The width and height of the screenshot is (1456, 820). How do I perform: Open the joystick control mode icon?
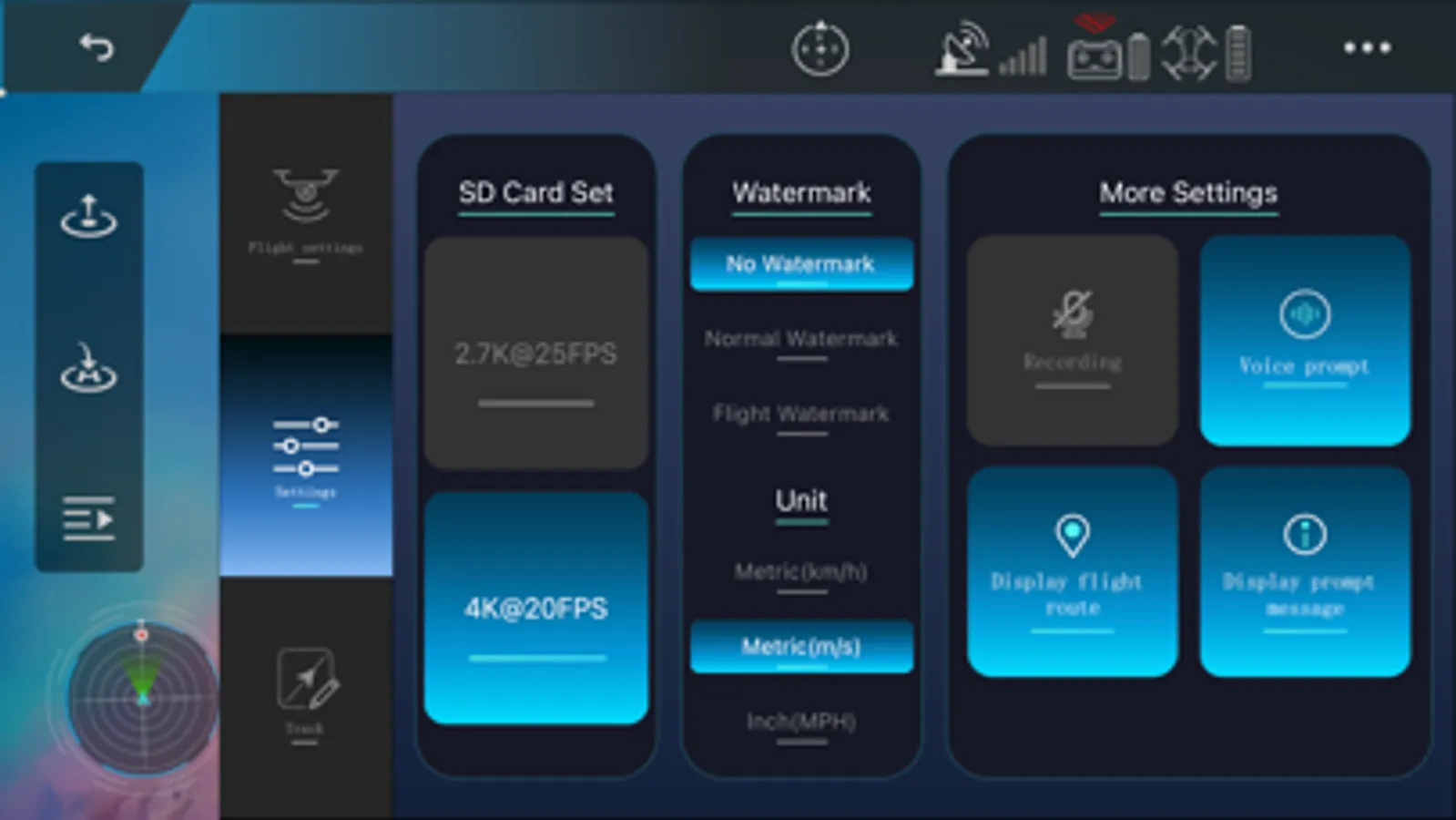coord(820,48)
